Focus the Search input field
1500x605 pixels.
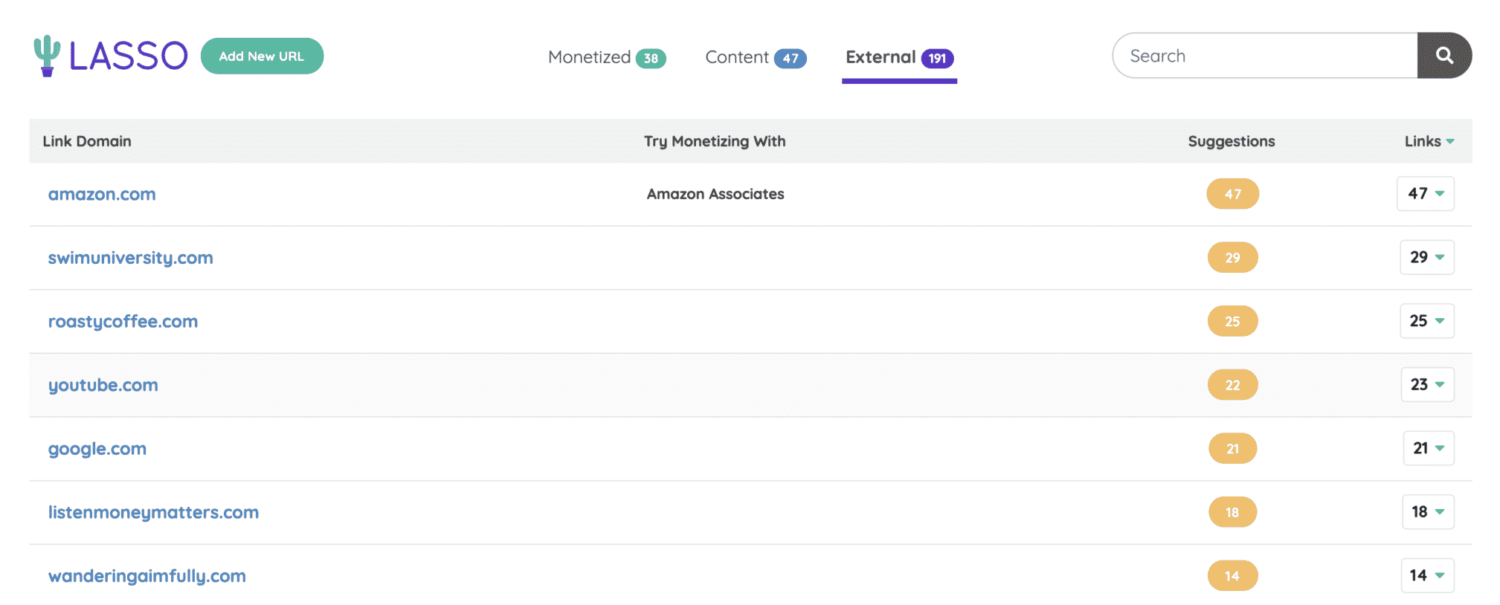click(x=1265, y=56)
